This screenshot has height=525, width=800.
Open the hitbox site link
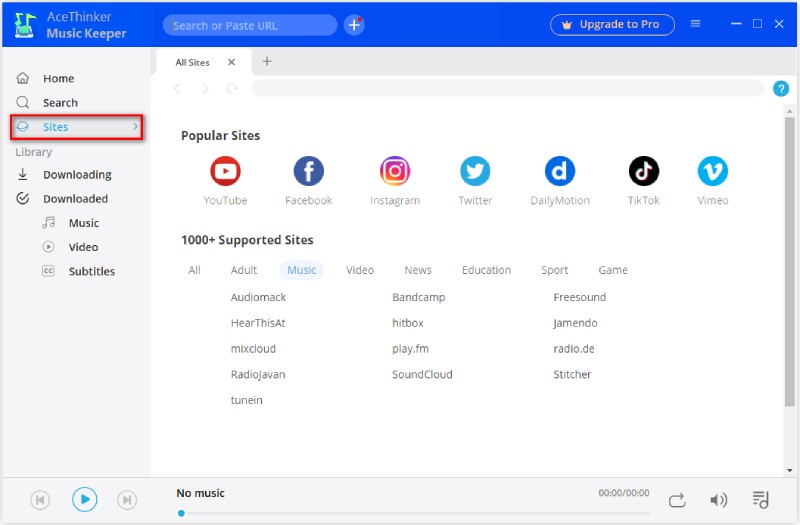(x=408, y=323)
